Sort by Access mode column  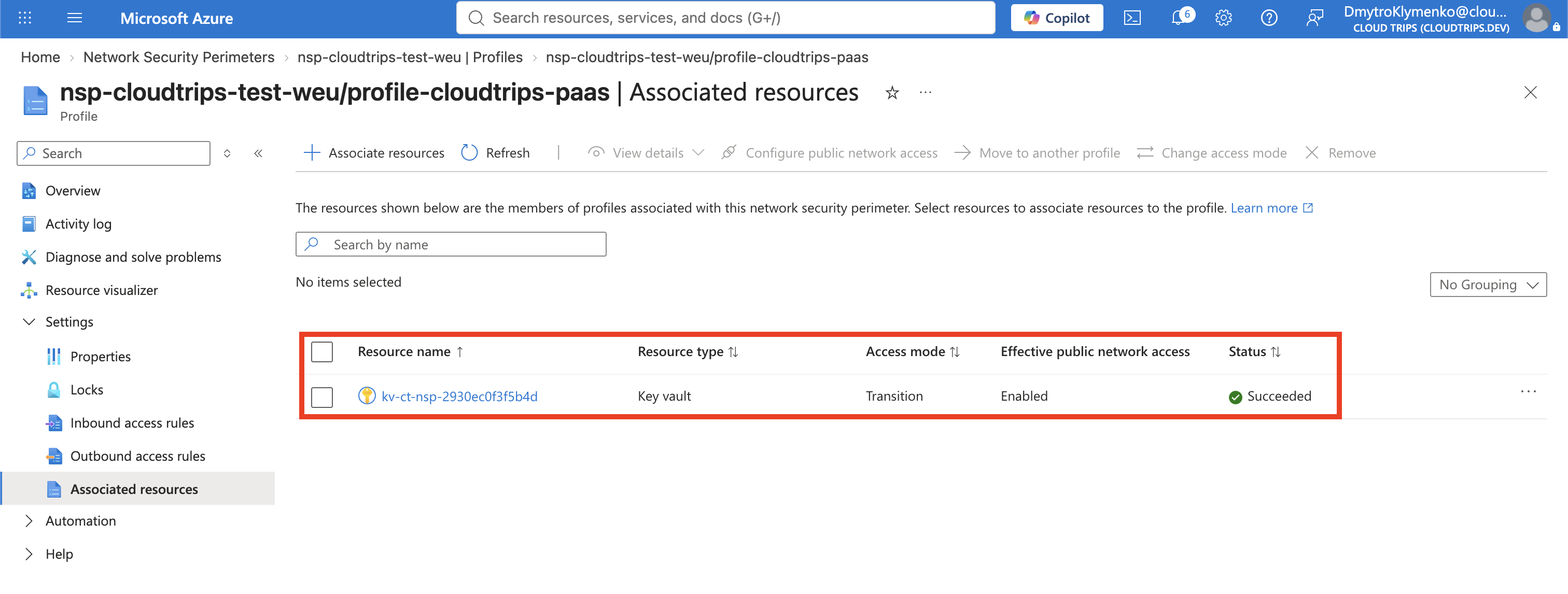[913, 352]
